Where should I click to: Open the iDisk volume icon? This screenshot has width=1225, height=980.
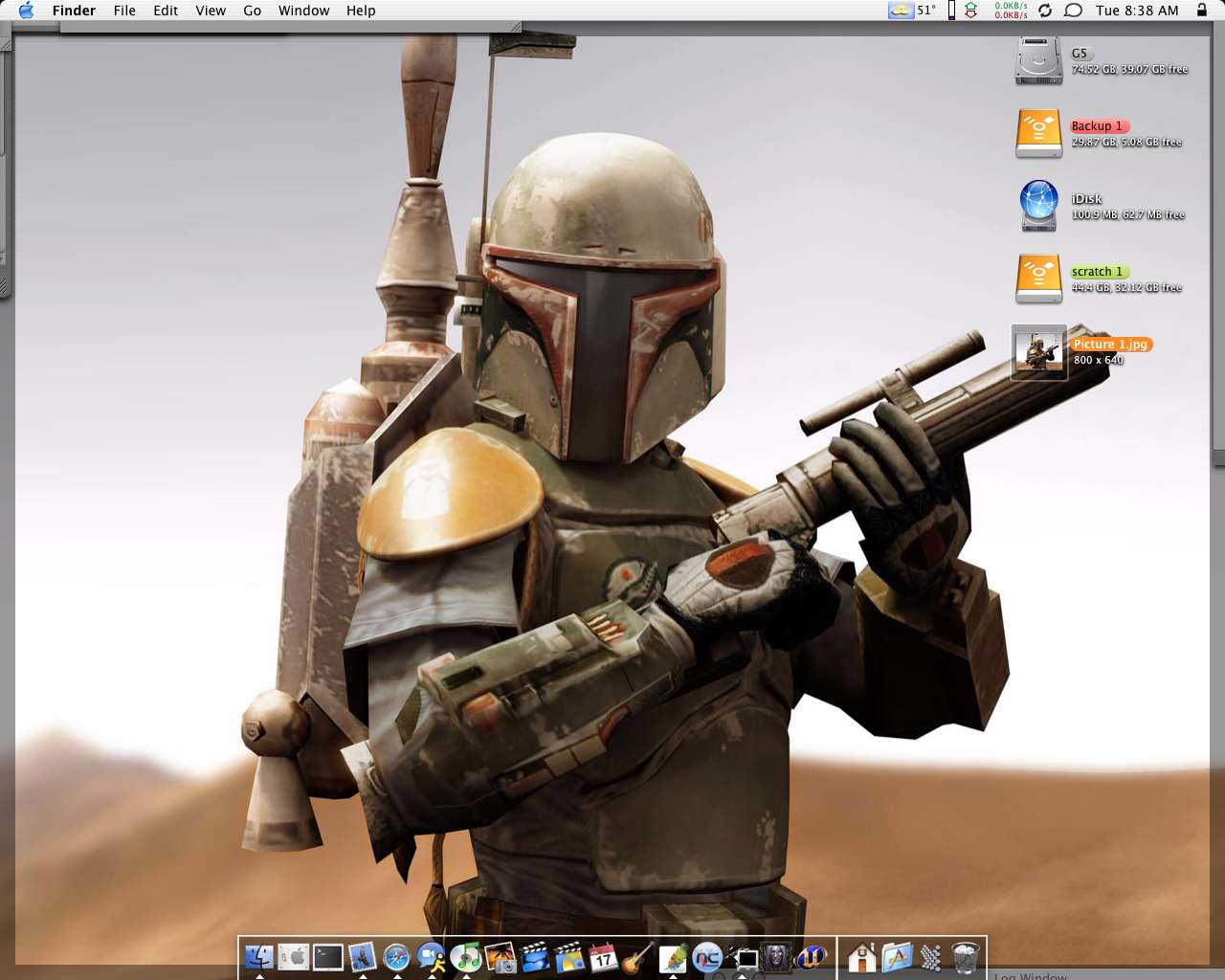click(1038, 206)
